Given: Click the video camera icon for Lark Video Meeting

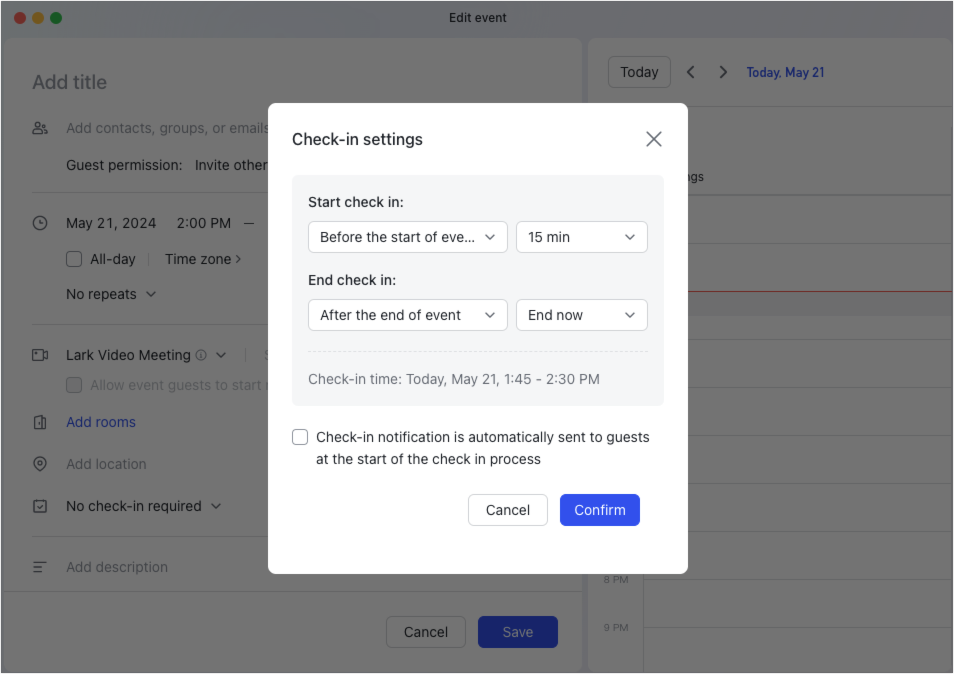Looking at the screenshot, I should (40, 355).
